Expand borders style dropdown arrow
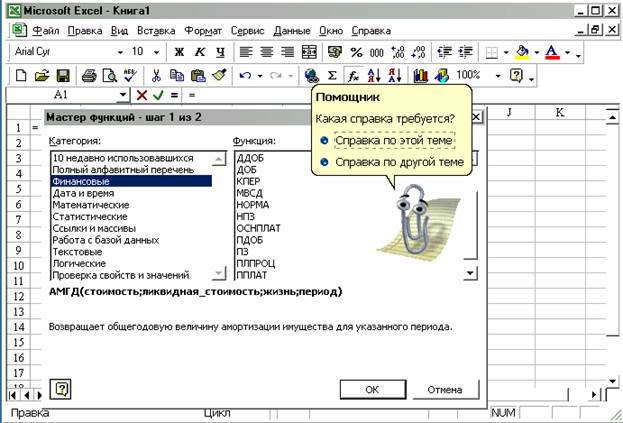This screenshot has width=623, height=423. [506, 52]
